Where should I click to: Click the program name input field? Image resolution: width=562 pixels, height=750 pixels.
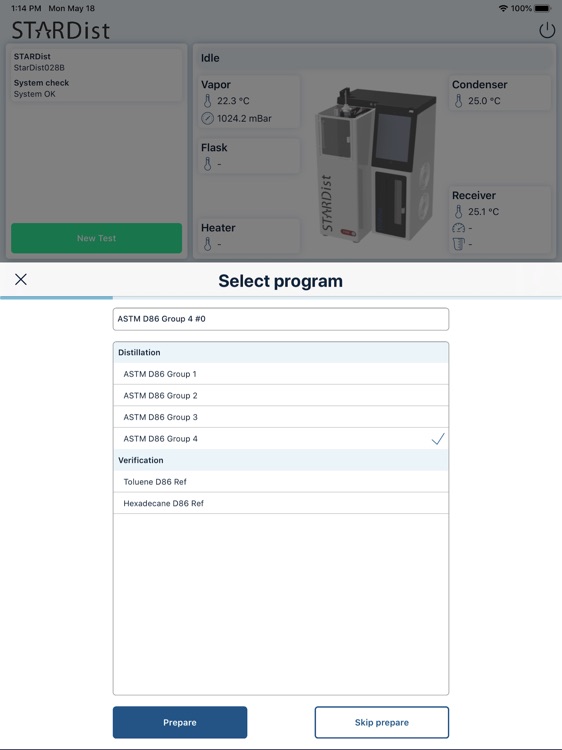281,319
